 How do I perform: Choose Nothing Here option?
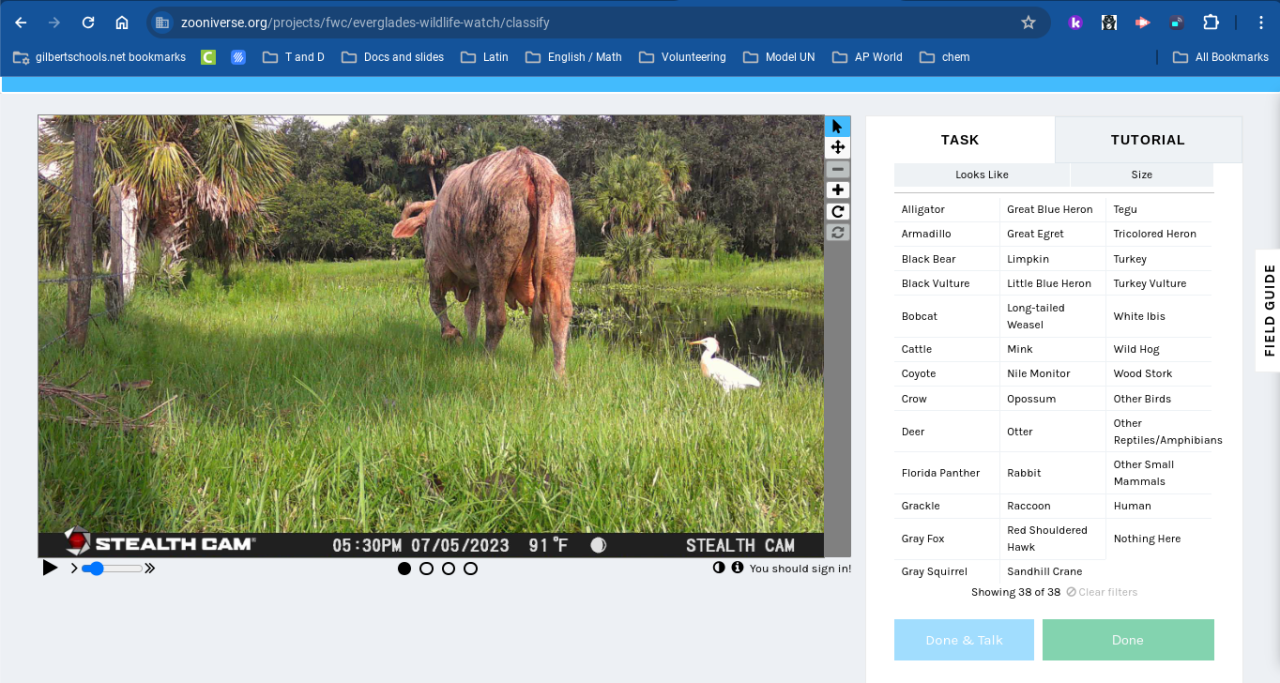(1159, 538)
